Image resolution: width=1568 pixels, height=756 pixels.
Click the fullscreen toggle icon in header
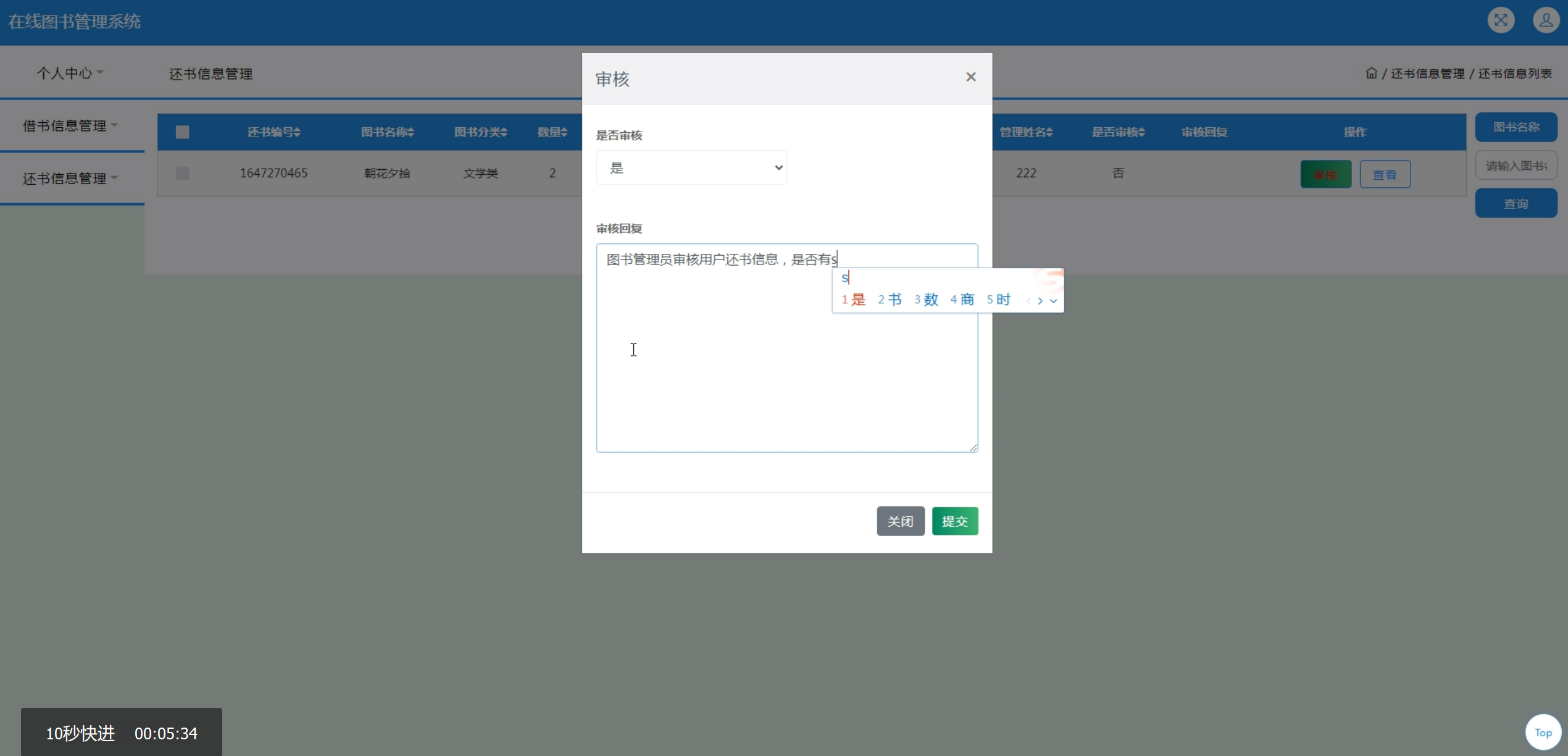click(1500, 20)
